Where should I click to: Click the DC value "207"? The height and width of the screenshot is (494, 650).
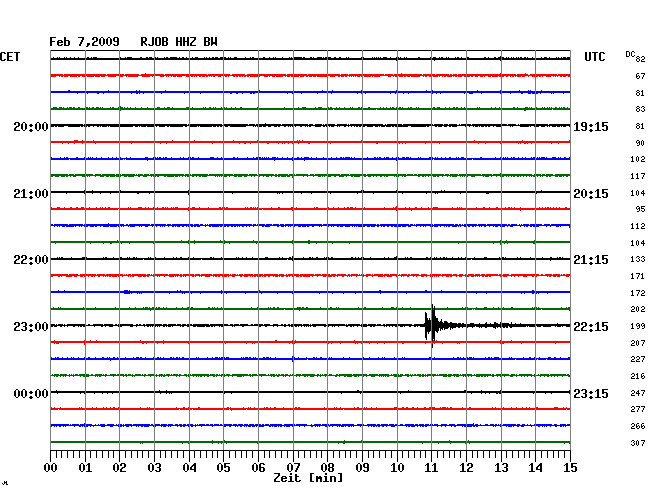[x=638, y=343]
